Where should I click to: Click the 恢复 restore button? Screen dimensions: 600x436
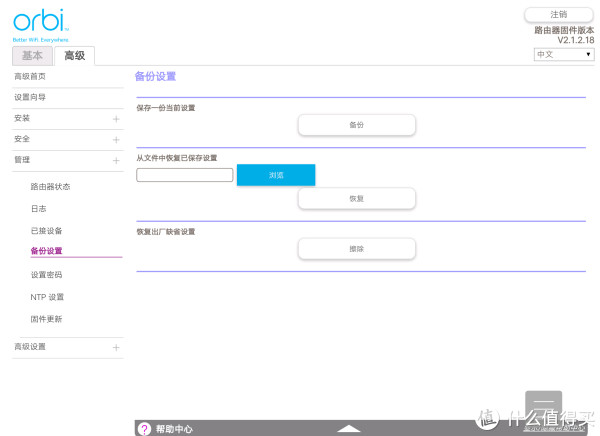[x=356, y=198]
